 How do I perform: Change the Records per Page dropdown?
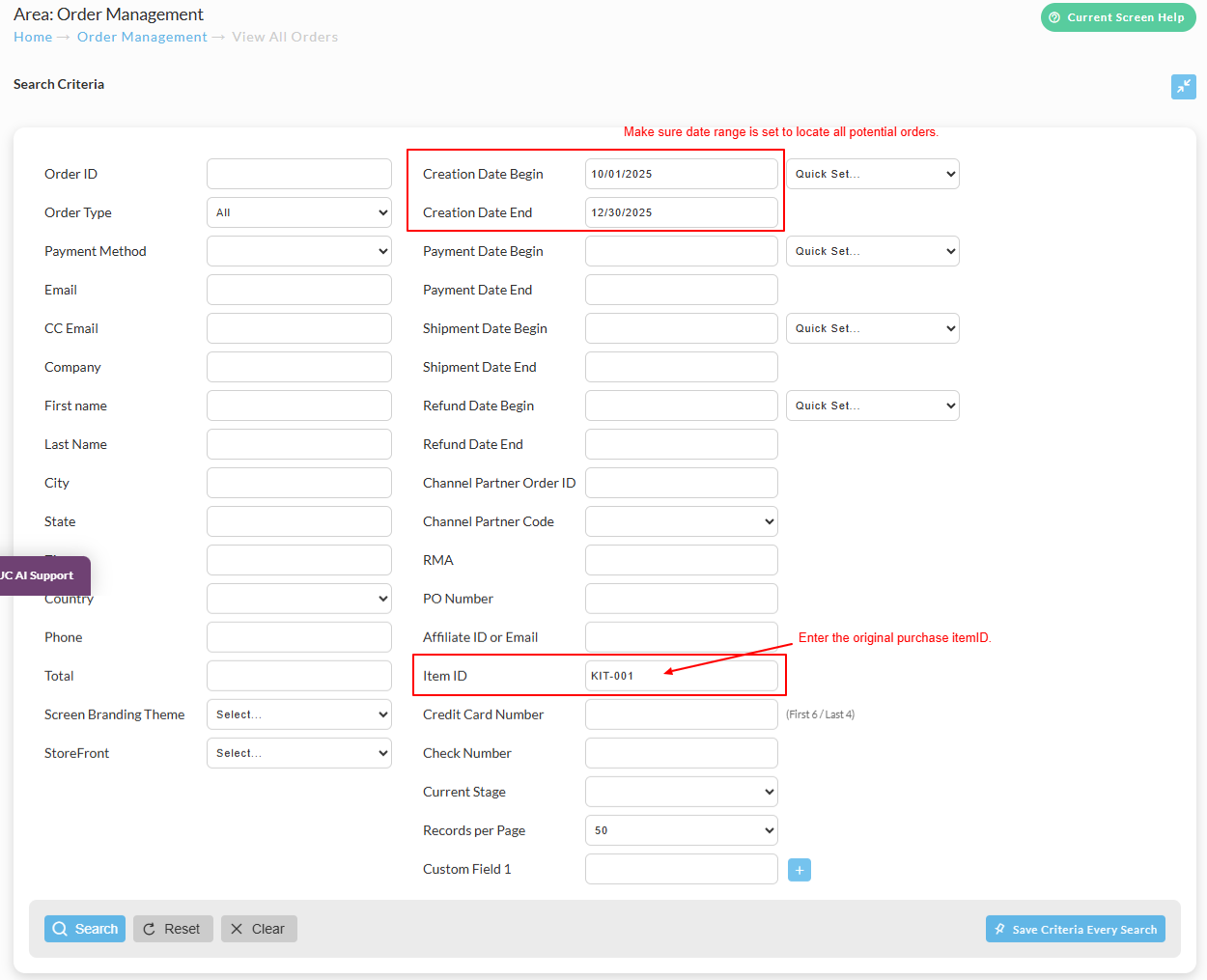[682, 830]
